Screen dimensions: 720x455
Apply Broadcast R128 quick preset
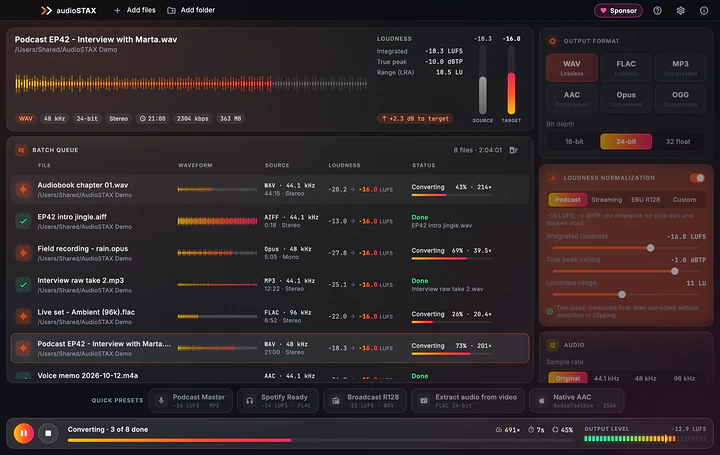point(365,400)
